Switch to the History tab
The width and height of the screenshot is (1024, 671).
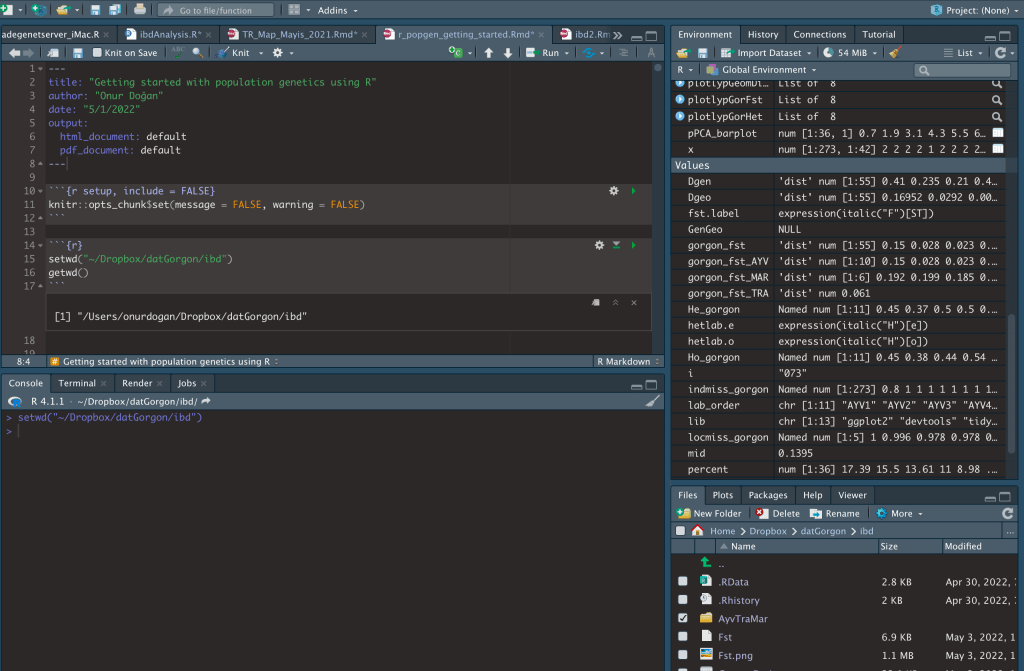[763, 34]
